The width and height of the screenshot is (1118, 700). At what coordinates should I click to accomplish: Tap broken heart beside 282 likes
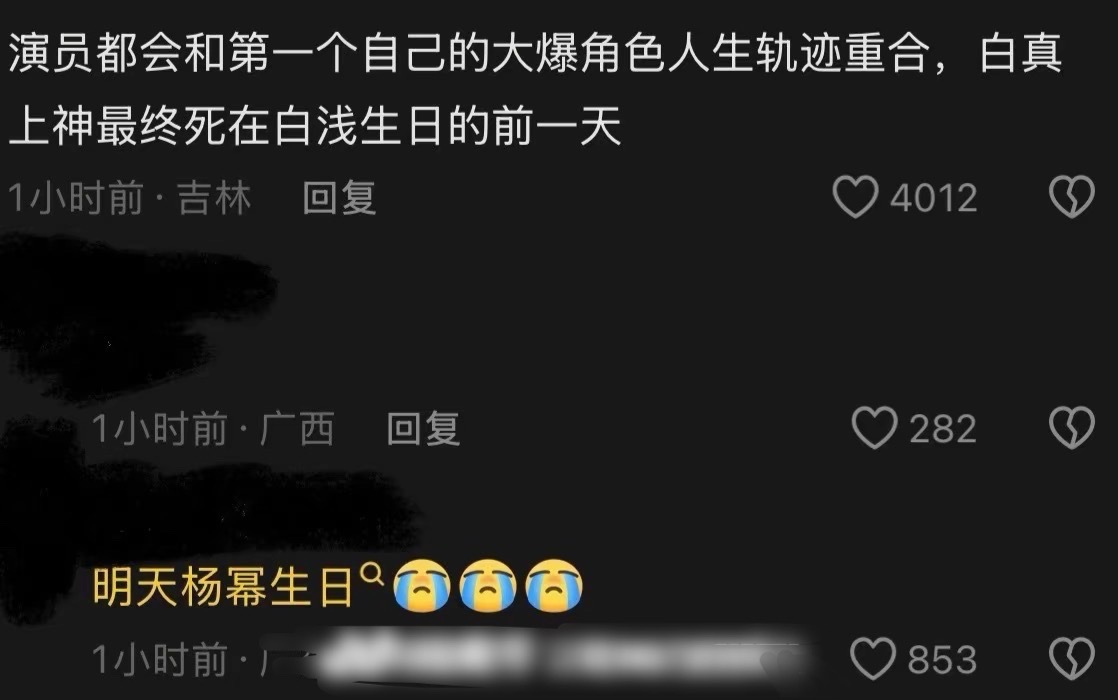1071,428
